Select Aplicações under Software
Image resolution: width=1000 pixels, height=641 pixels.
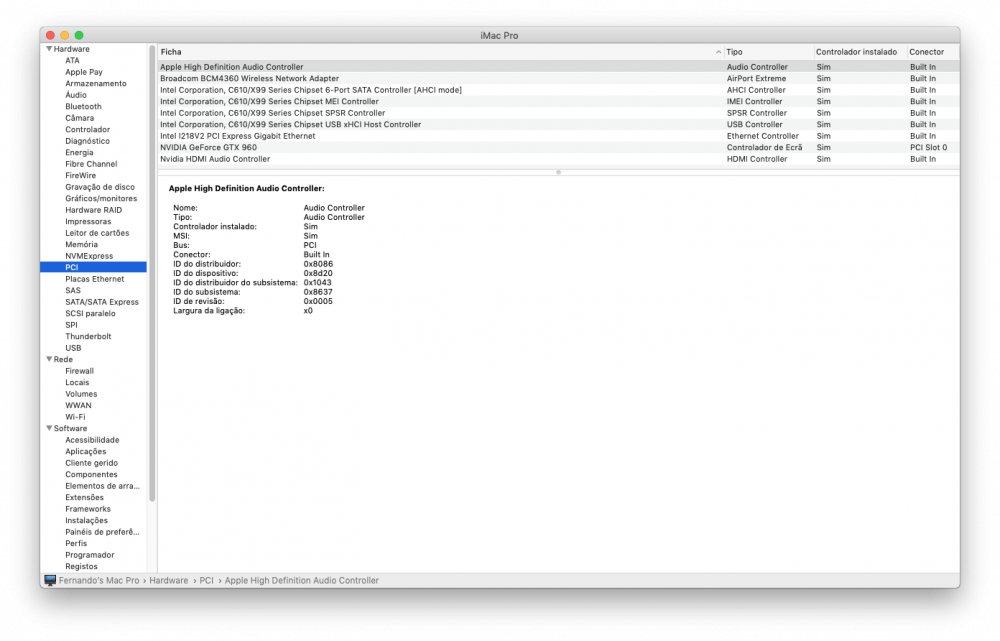[x=85, y=451]
